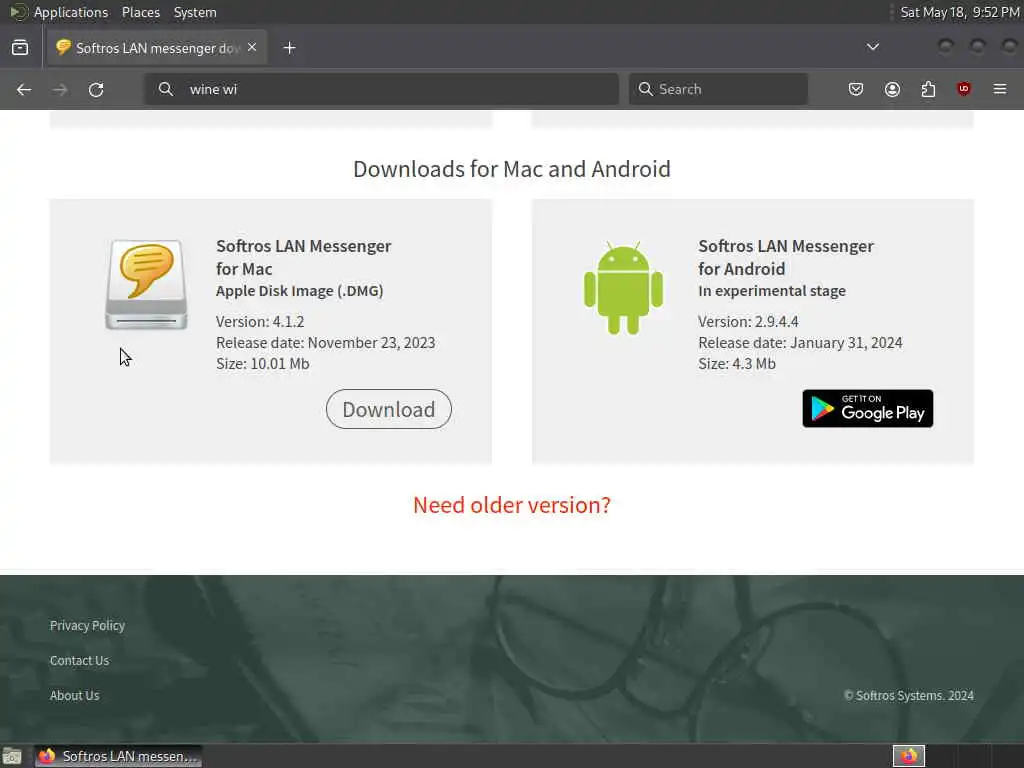Click the Softros LAN messenger taskbar entry
Image resolution: width=1024 pixels, height=768 pixels.
118,756
